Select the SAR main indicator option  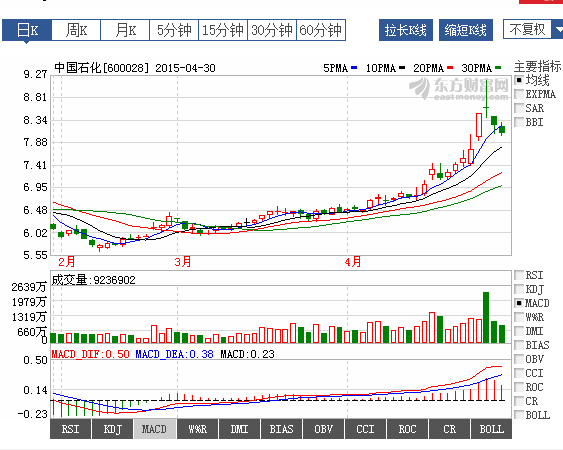click(x=529, y=108)
